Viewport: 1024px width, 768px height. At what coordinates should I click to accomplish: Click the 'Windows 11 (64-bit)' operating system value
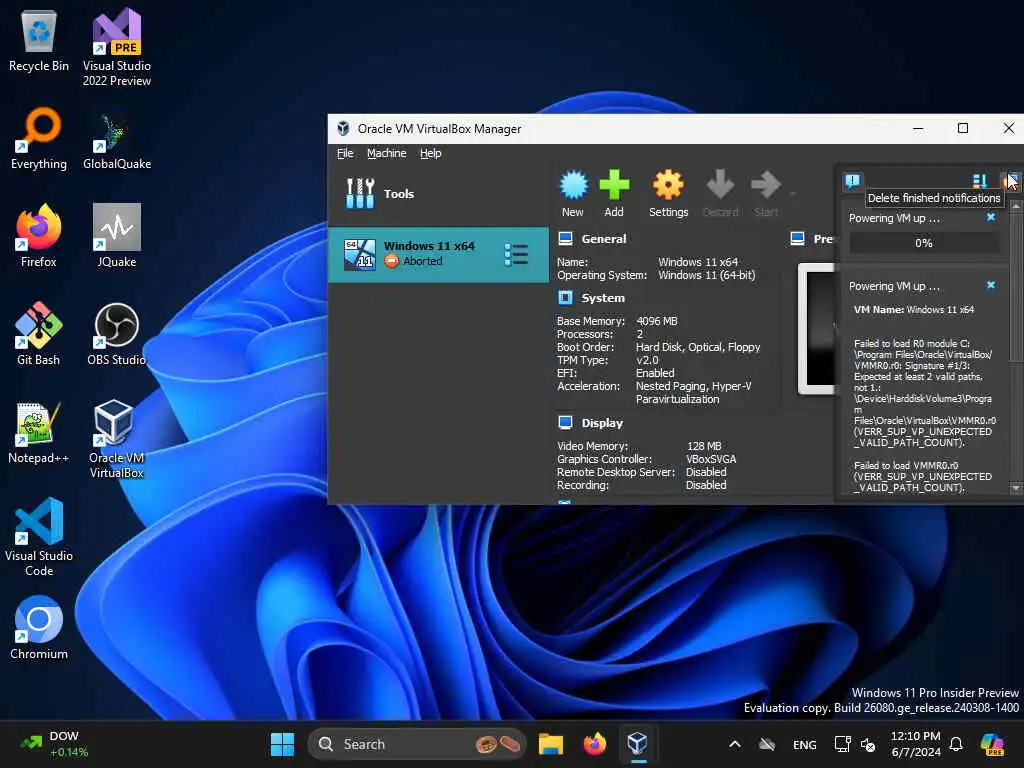pos(707,275)
